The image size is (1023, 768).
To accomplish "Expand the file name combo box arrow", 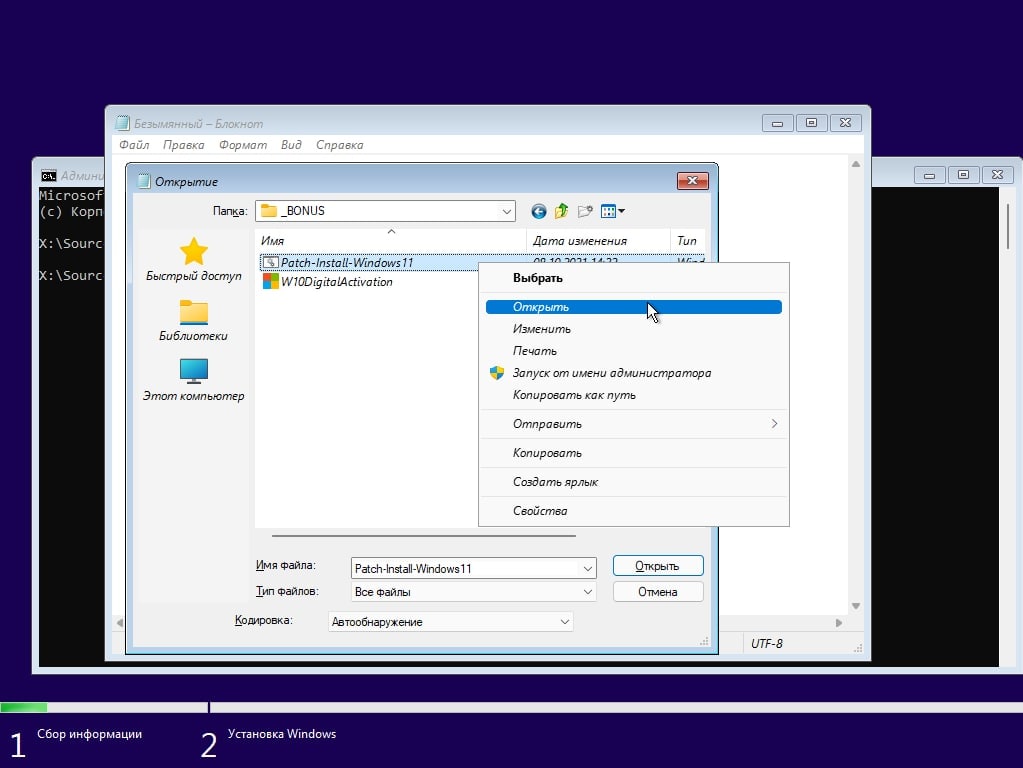I will 588,568.
